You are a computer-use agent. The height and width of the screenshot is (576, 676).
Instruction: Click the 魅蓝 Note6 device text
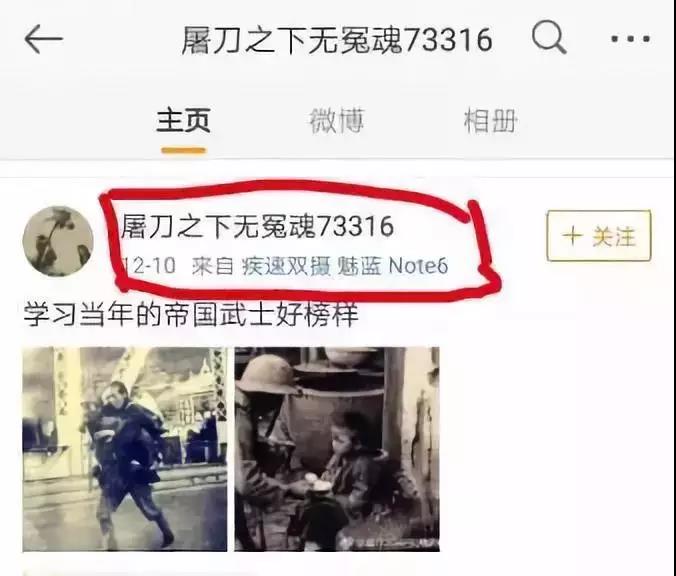point(392,266)
